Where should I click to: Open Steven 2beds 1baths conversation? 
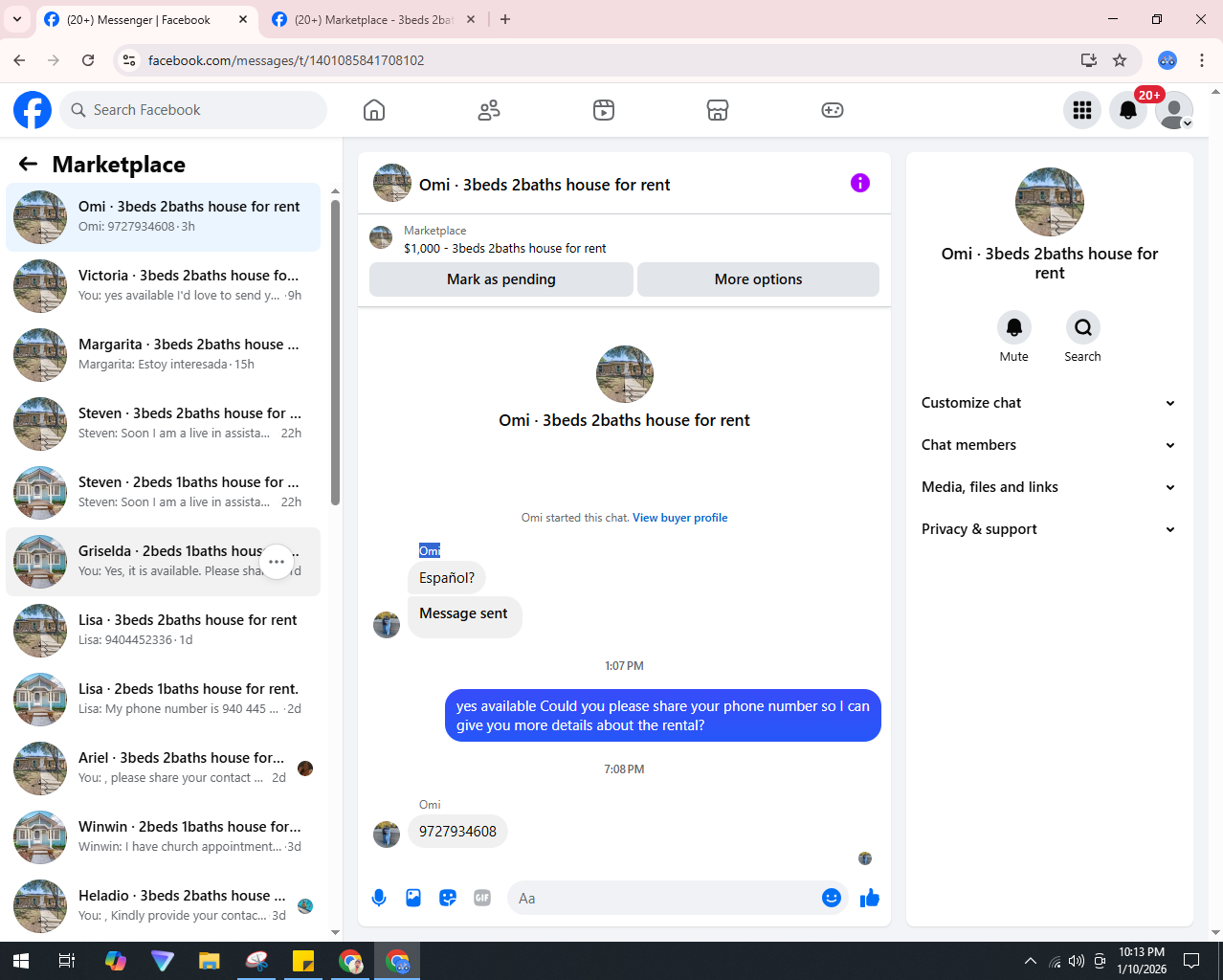click(x=164, y=493)
